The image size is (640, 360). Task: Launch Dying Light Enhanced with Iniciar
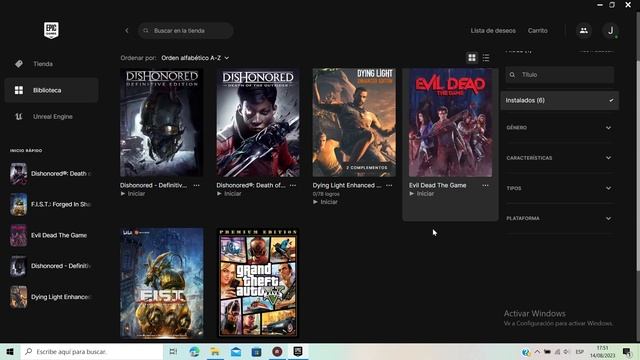click(x=326, y=202)
